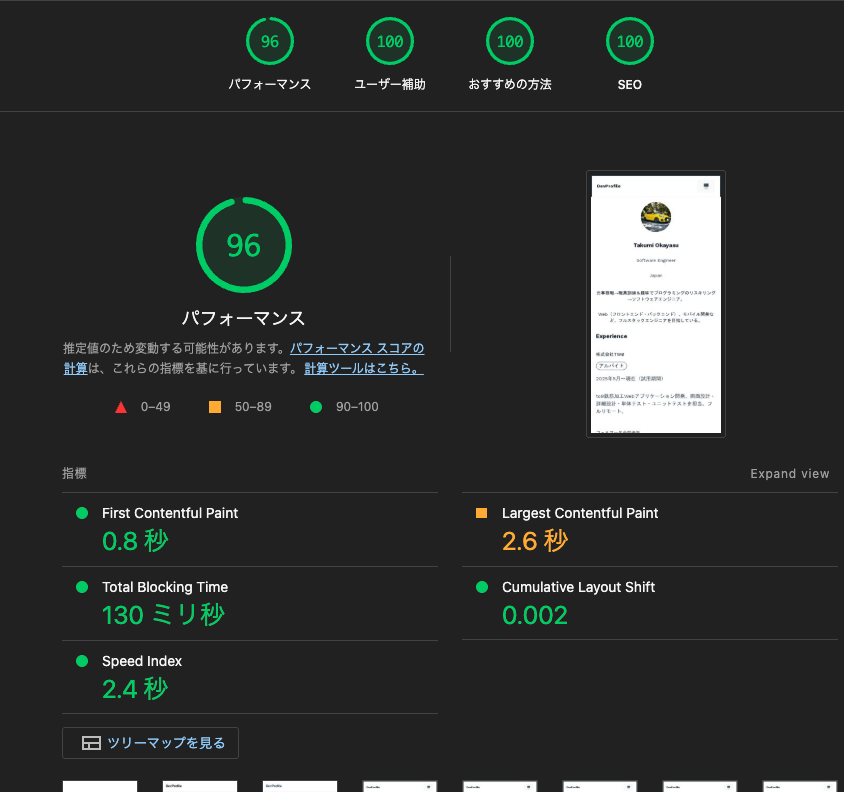Expand the Total Blocking Time metric

coord(165,587)
